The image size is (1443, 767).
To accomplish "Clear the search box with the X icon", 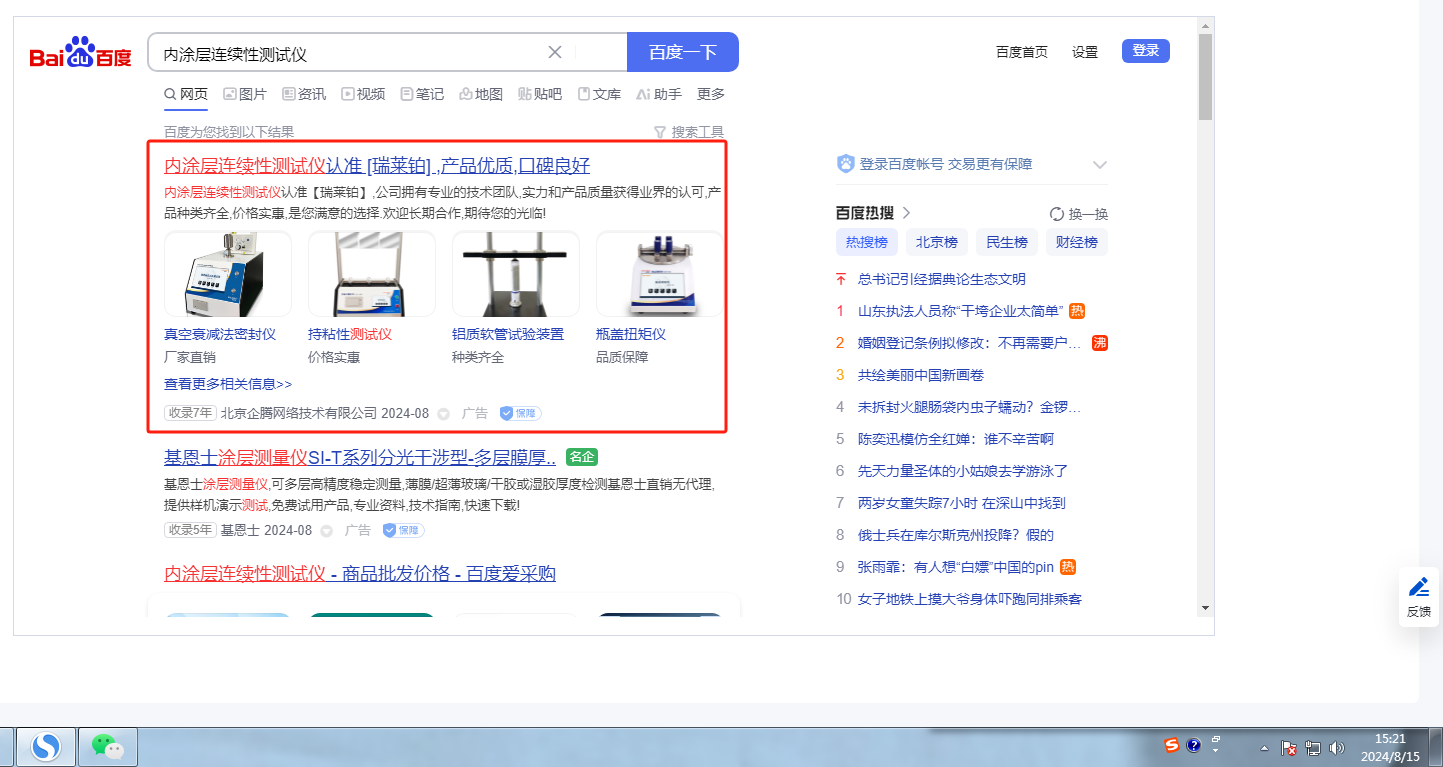I will [x=555, y=52].
